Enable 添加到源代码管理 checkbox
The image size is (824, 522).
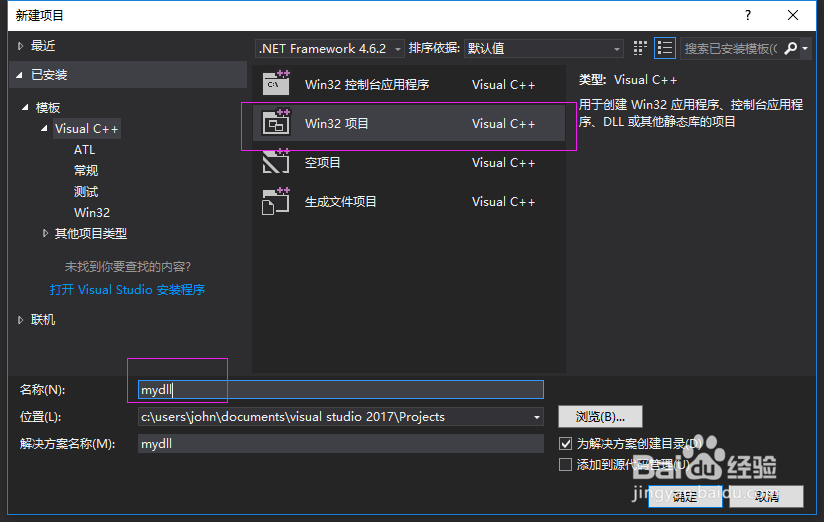(565, 465)
